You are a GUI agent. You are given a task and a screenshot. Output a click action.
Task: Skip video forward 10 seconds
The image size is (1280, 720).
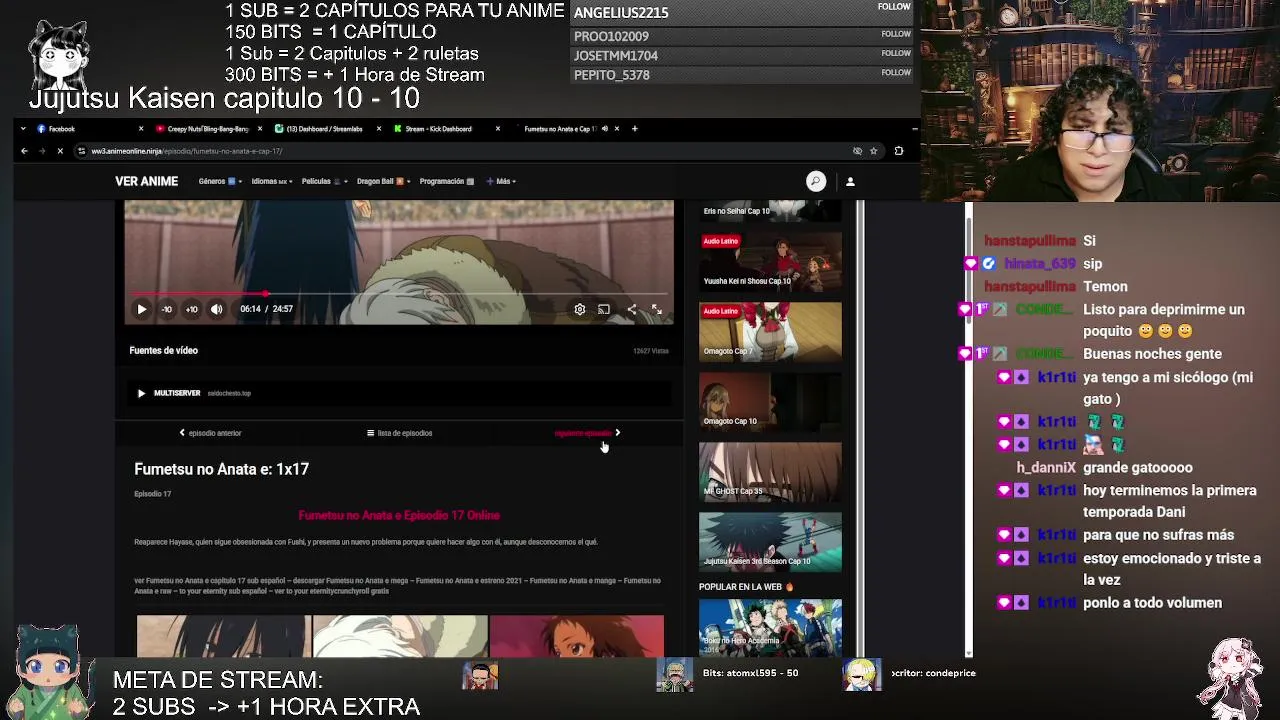pos(191,309)
